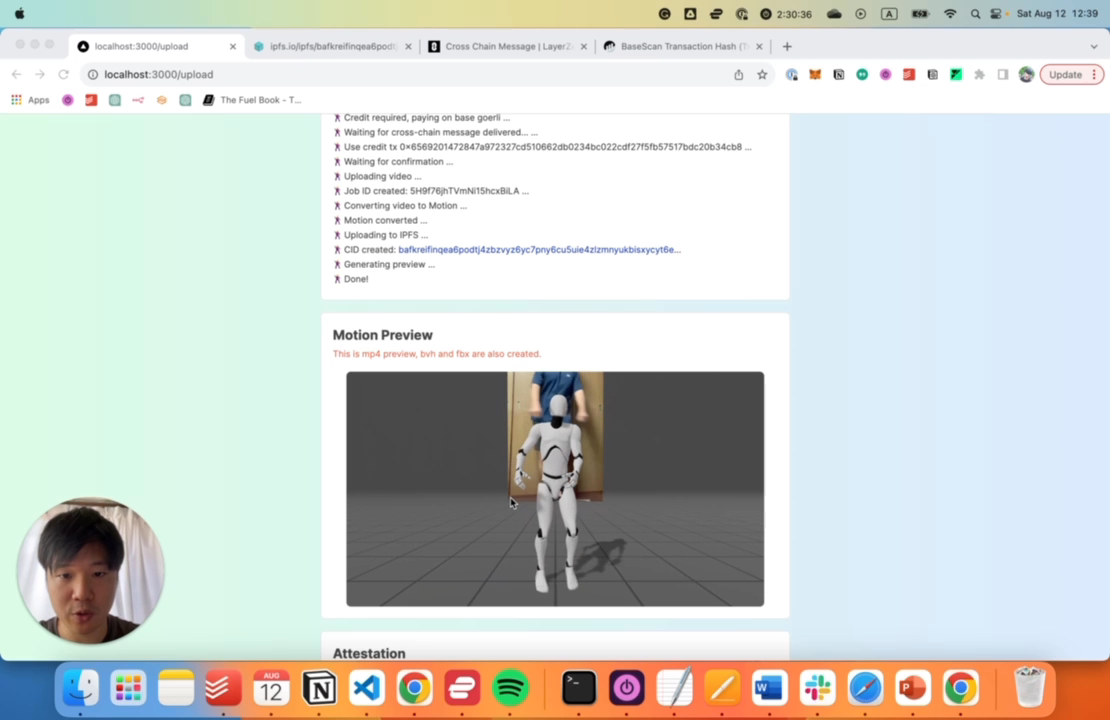Open Calendar from the Dock
The width and height of the screenshot is (1110, 720).
tap(271, 687)
